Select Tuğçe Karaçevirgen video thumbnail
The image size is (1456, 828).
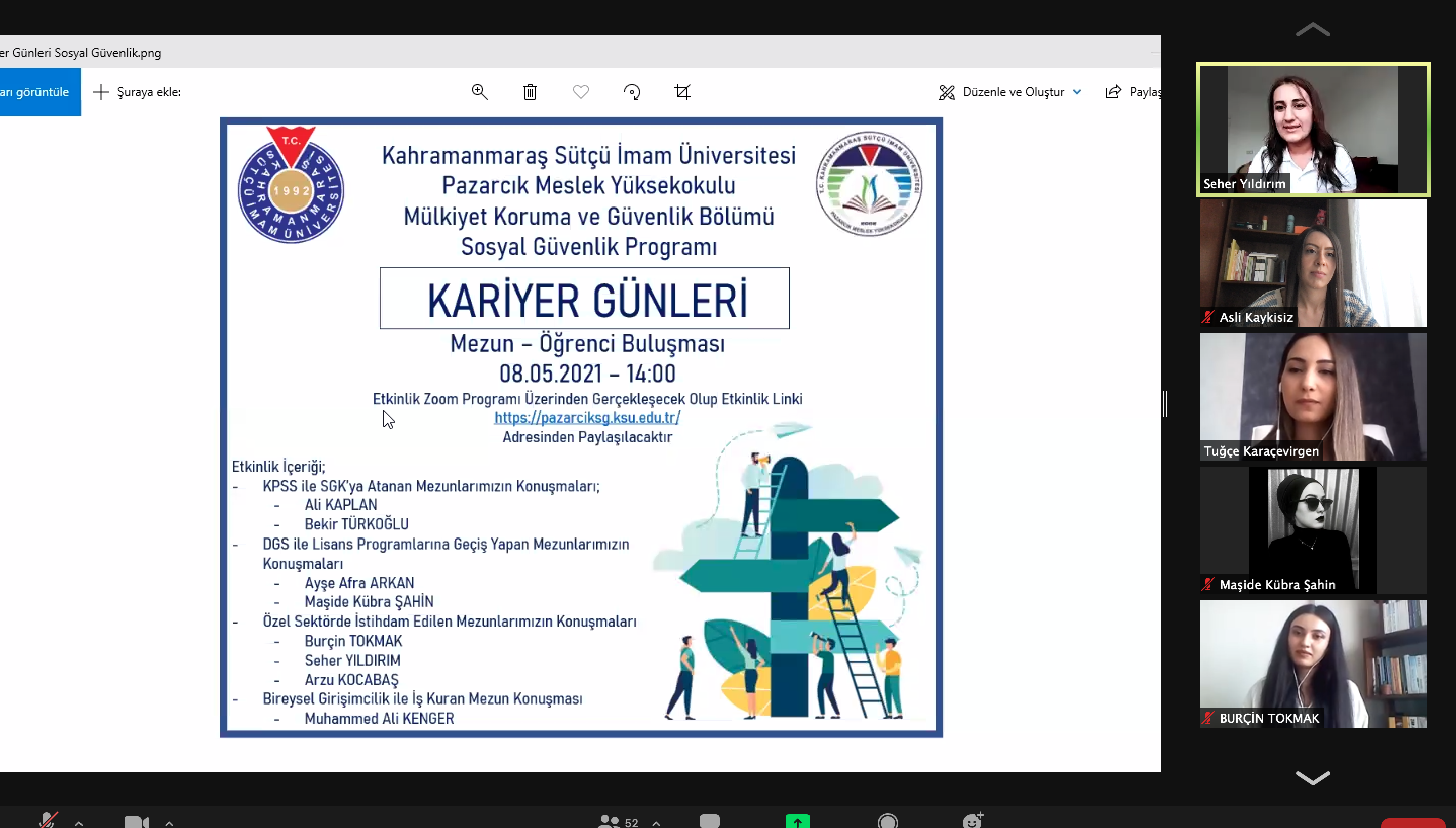[1313, 396]
